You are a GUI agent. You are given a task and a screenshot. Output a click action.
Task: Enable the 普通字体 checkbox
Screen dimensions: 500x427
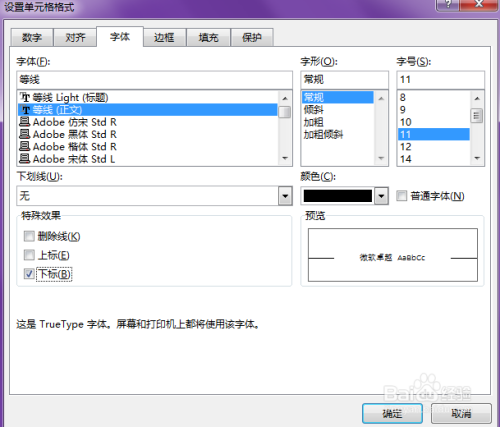tap(402, 196)
